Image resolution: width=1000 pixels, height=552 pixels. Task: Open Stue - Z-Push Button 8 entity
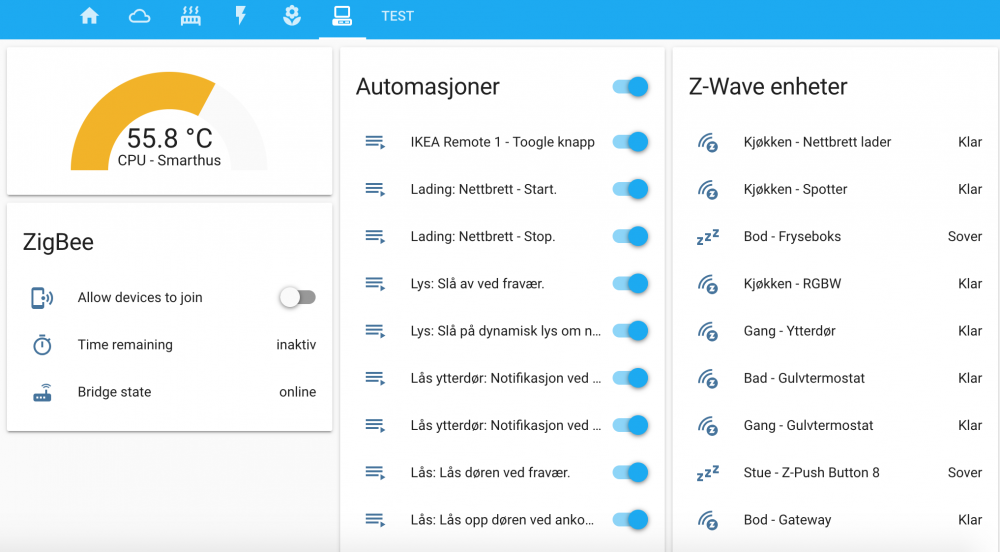click(811, 473)
